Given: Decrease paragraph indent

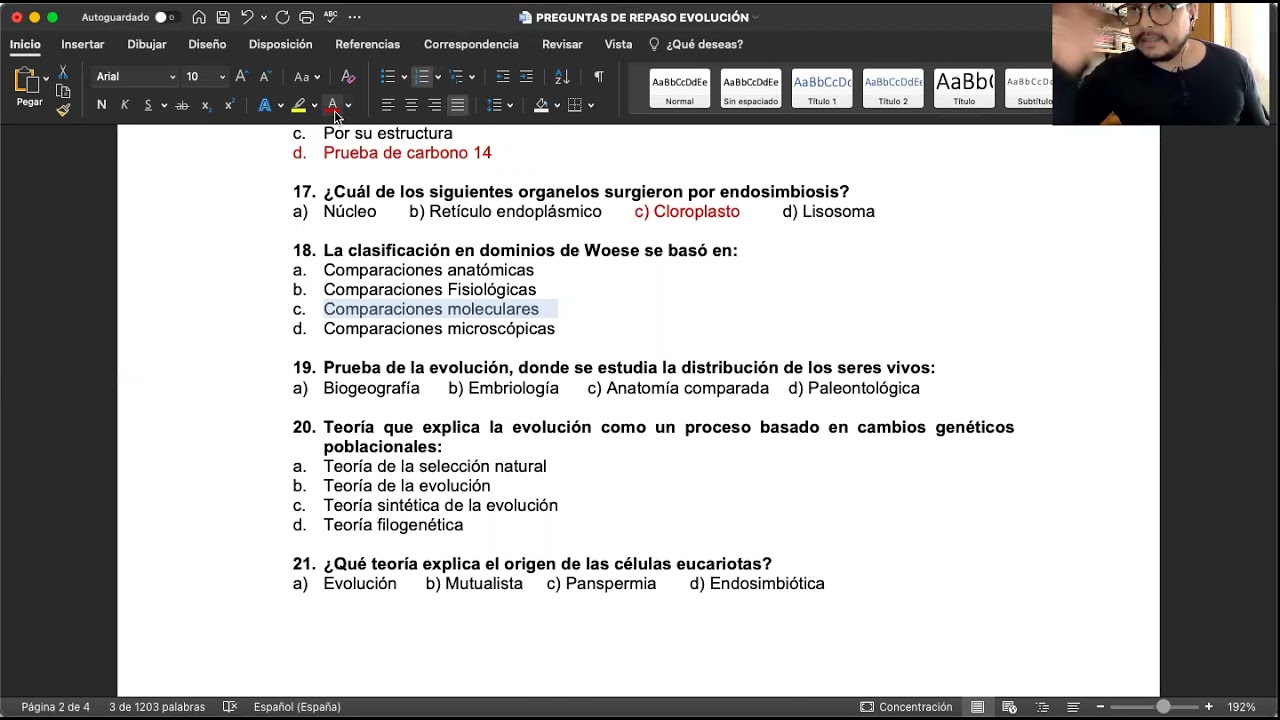Looking at the screenshot, I should point(503,76).
